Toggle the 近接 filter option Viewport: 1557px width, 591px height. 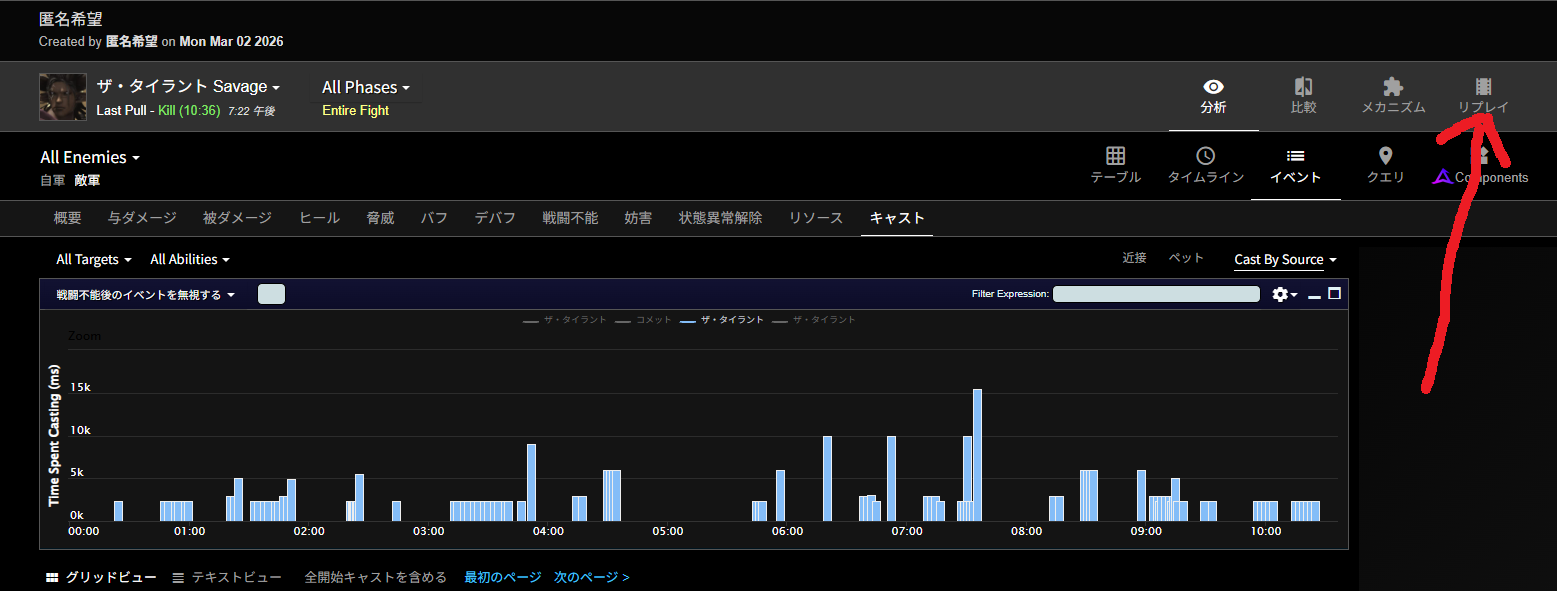[1134, 258]
